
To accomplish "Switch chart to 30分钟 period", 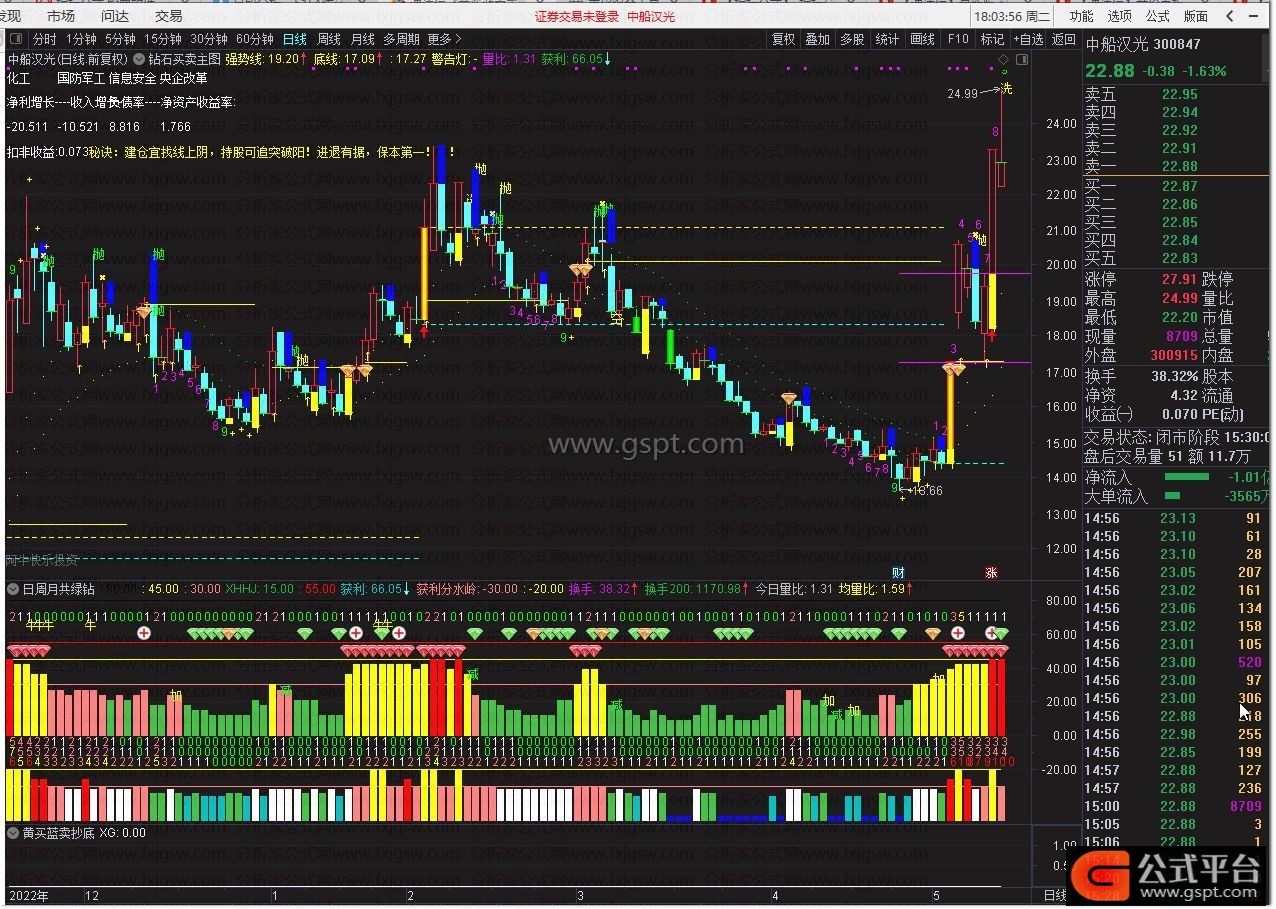I will [209, 40].
